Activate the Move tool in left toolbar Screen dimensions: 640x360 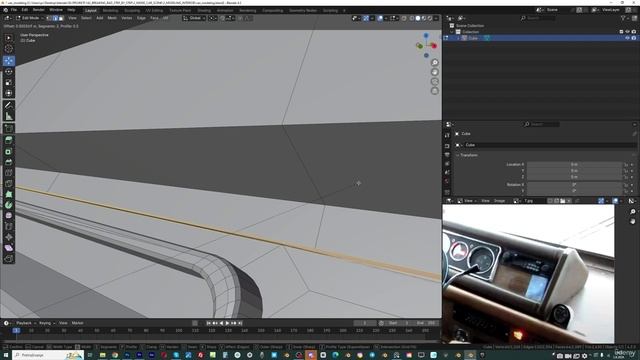pyautogui.click(x=9, y=61)
